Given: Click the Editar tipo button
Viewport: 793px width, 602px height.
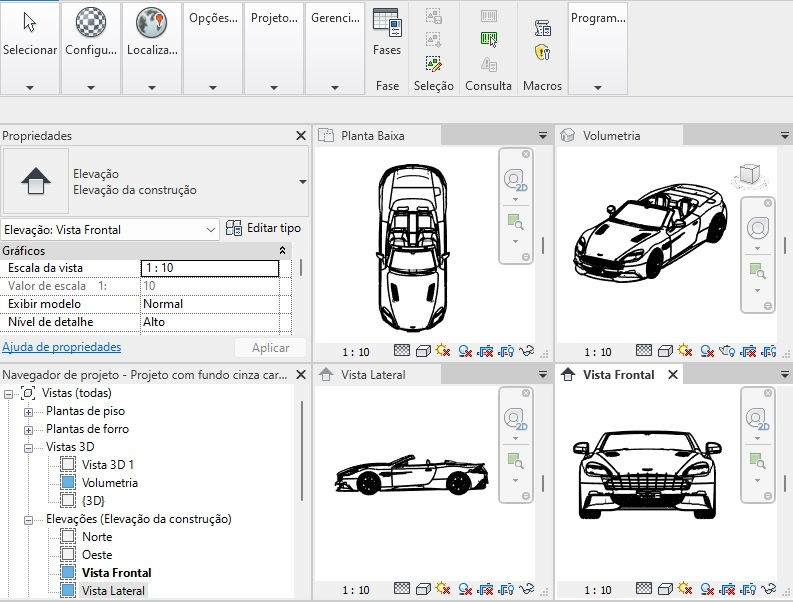Looking at the screenshot, I should point(263,228).
